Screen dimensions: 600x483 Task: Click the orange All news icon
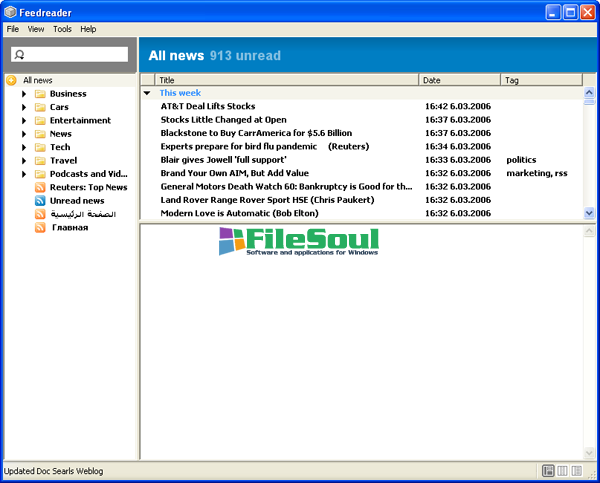(11, 80)
